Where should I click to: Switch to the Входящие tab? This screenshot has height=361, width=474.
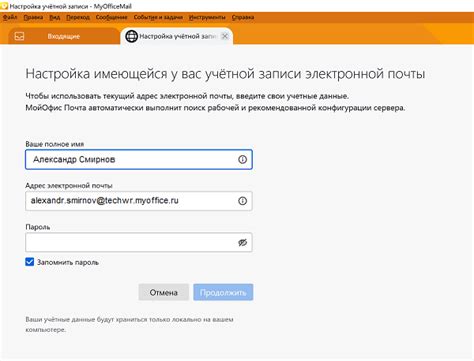pyautogui.click(x=63, y=36)
